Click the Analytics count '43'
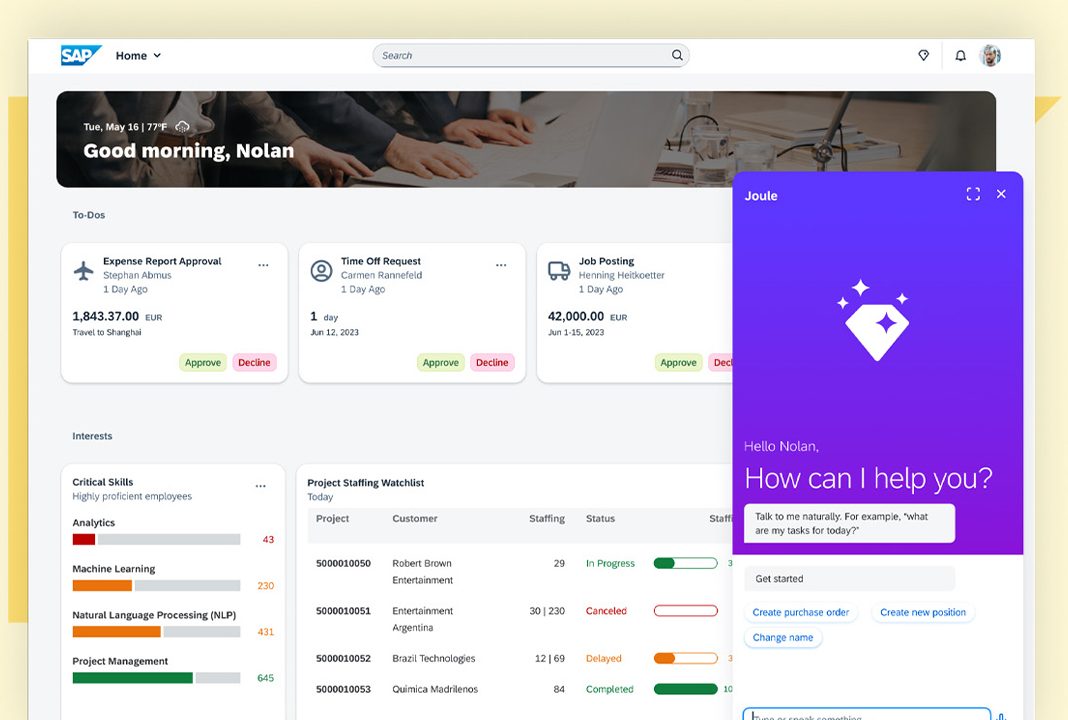 (268, 539)
